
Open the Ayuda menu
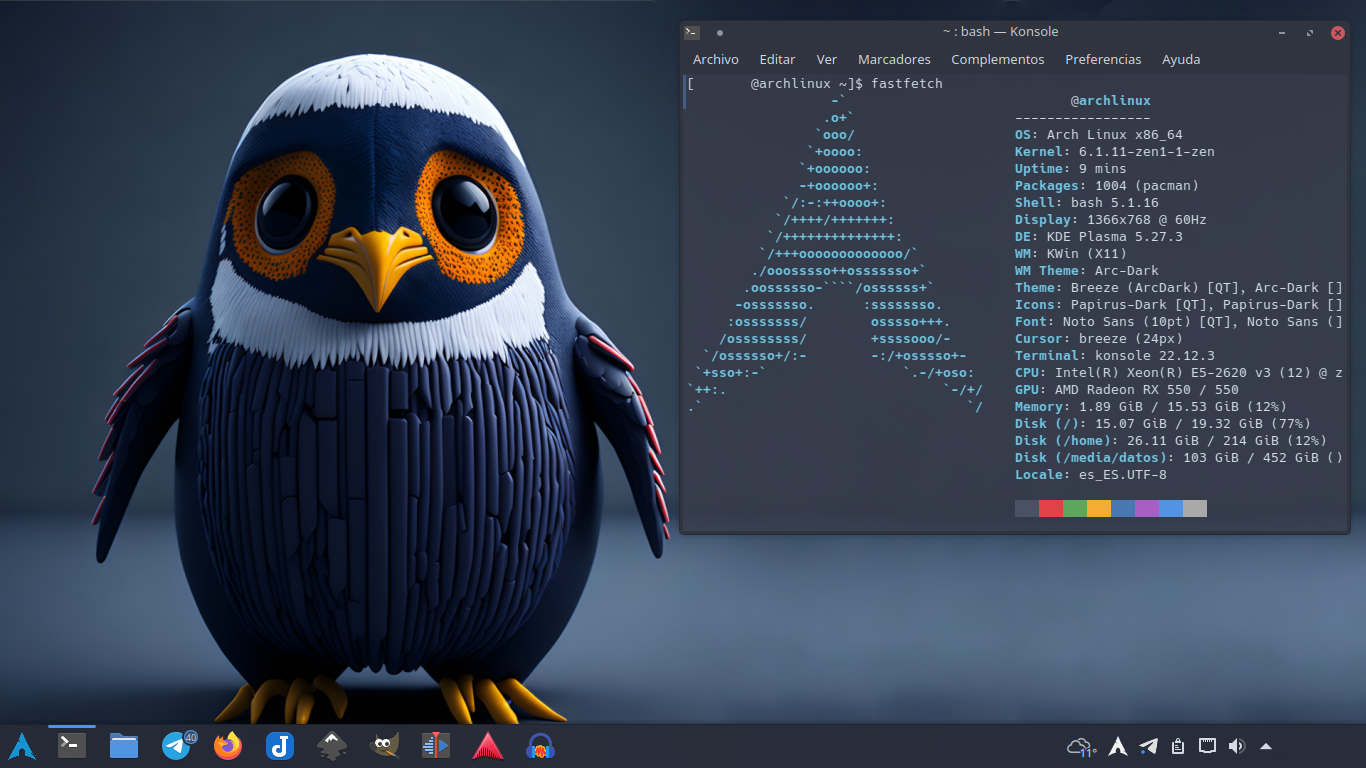click(x=1181, y=60)
